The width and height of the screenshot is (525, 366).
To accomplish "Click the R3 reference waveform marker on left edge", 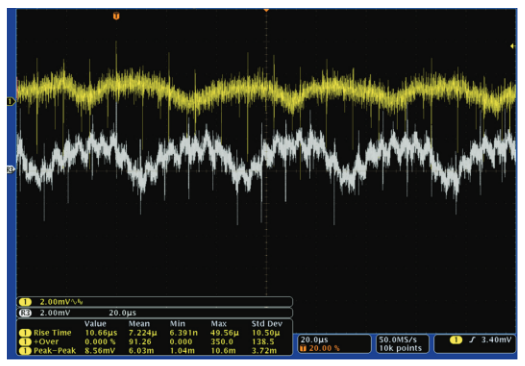I will pyautogui.click(x=11, y=170).
